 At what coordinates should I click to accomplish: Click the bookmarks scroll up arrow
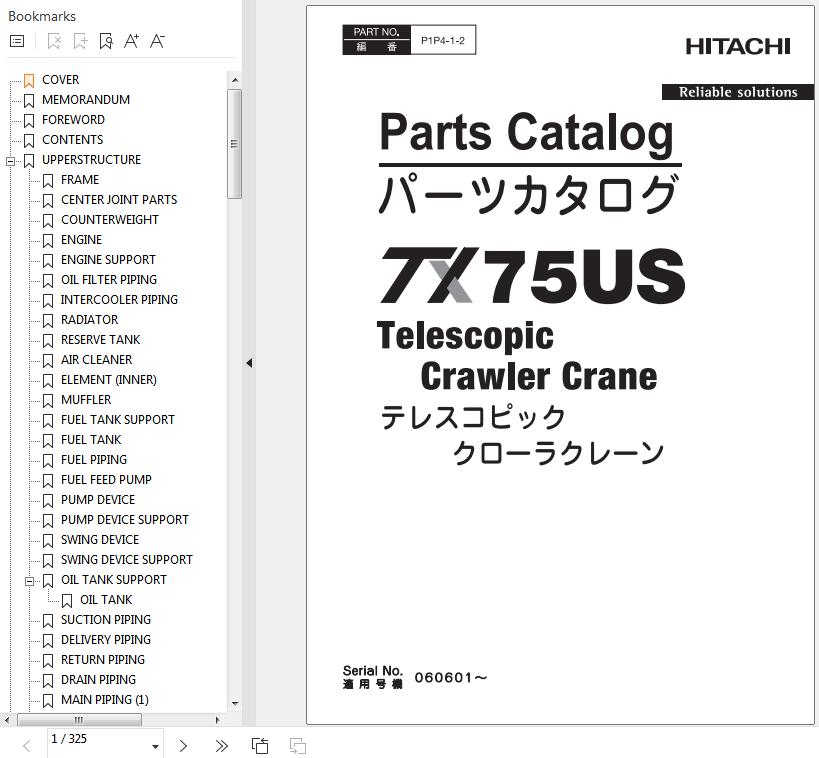click(235, 80)
